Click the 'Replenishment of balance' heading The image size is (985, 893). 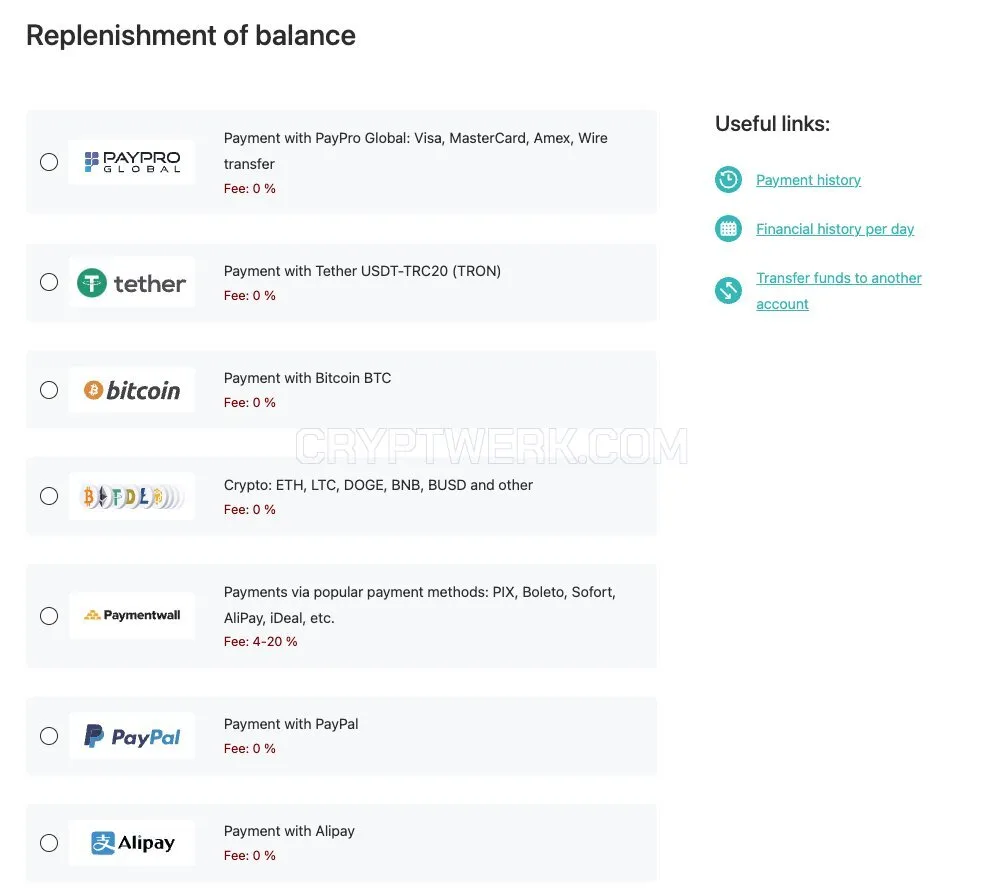[x=191, y=36]
